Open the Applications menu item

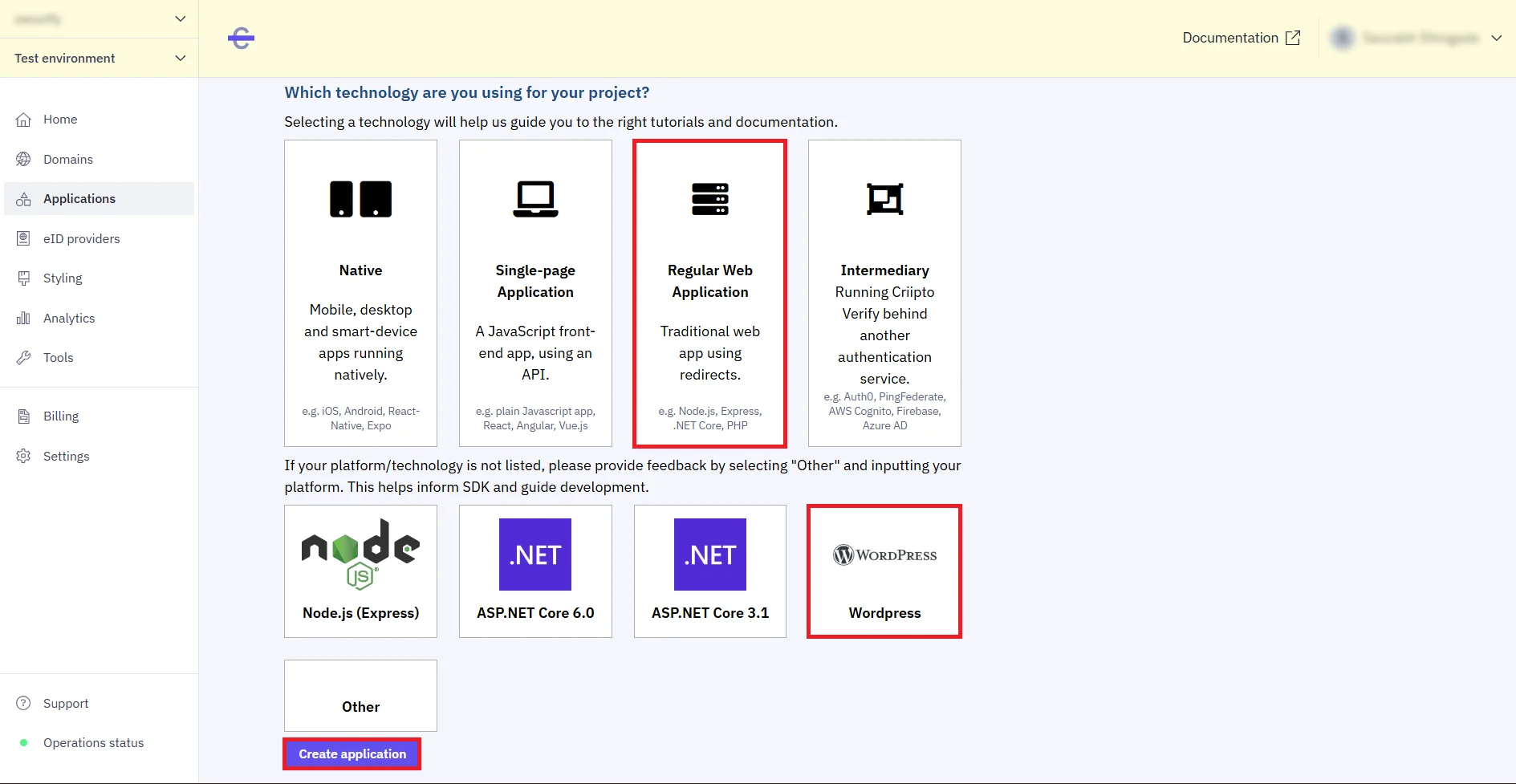coord(79,199)
